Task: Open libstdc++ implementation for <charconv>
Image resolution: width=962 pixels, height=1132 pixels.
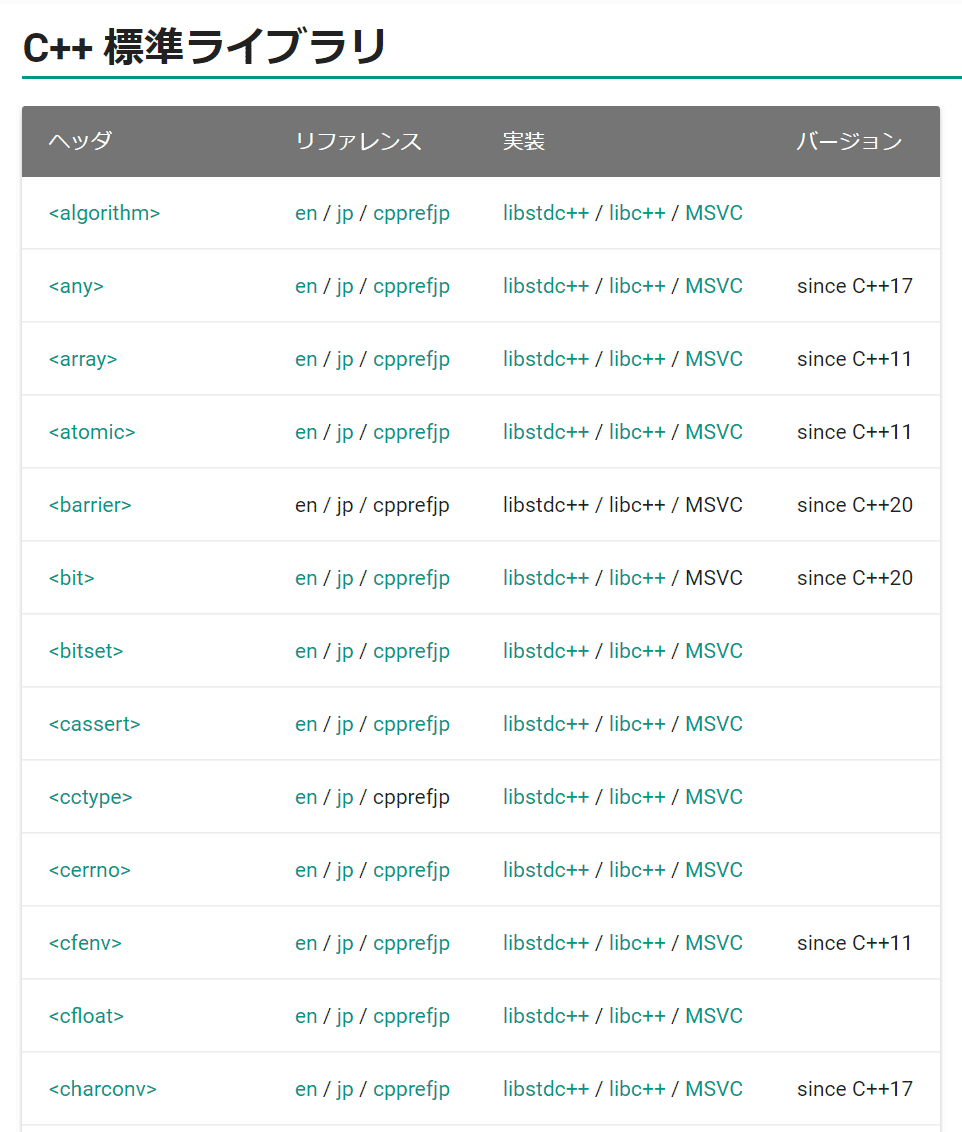Action: 546,1089
